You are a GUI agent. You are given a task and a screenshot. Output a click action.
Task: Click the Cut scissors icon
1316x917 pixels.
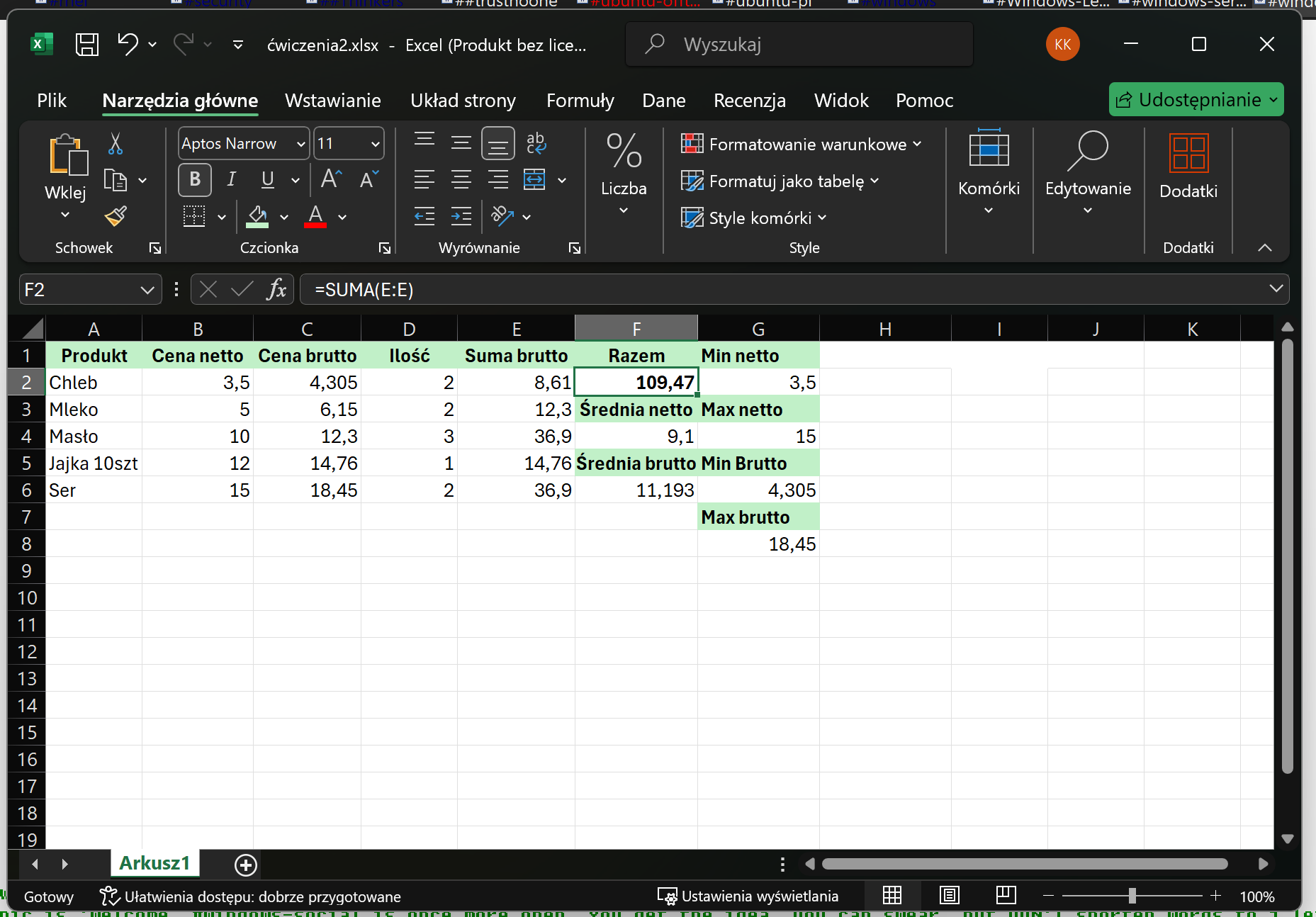pos(116,144)
